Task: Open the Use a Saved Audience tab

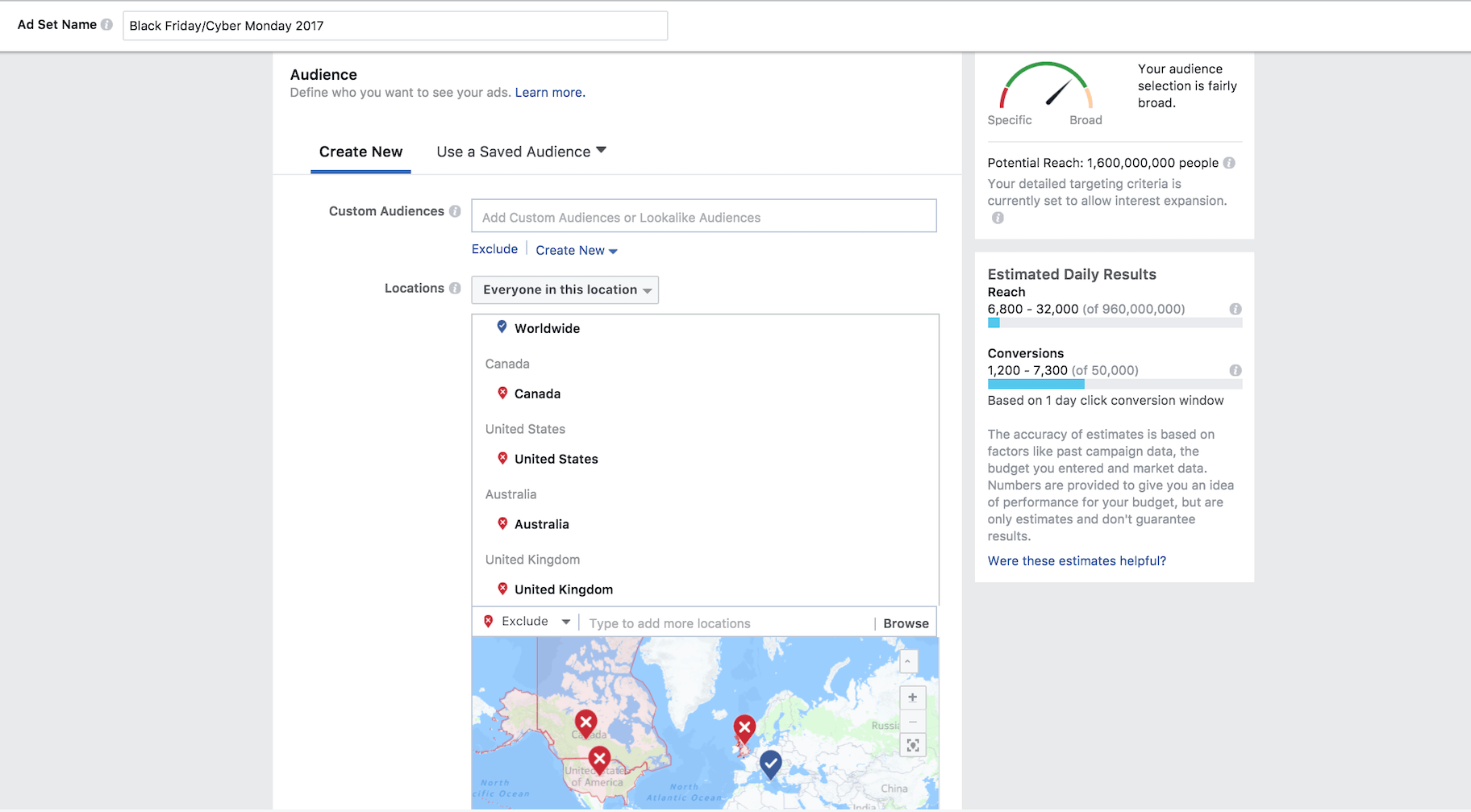Action: click(520, 152)
